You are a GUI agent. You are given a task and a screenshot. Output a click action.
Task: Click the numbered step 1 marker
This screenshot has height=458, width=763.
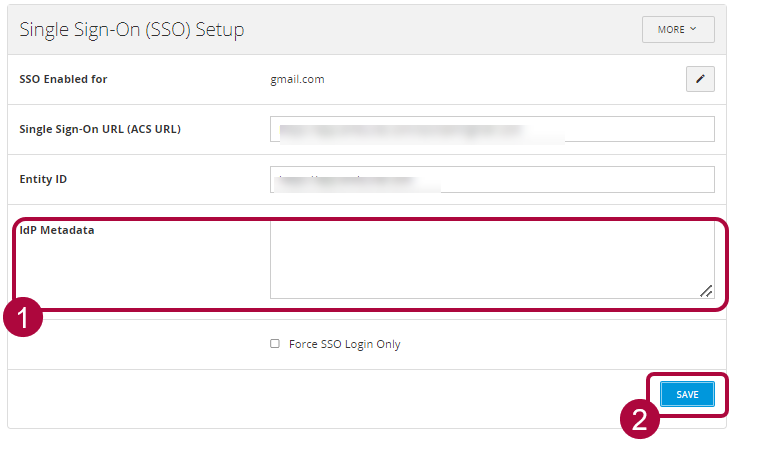[22, 319]
